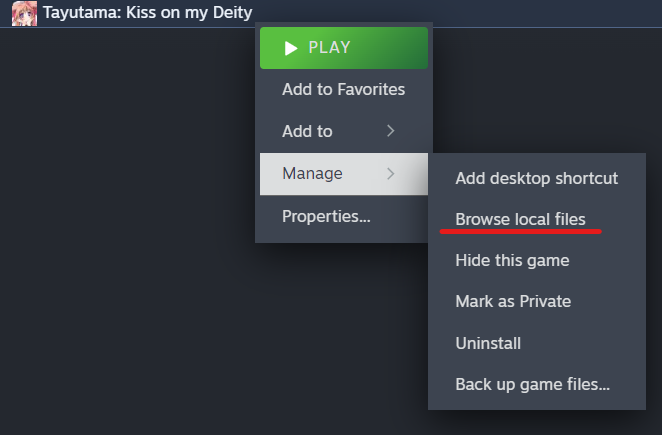Select Add to Favorites menu entry
This screenshot has width=662, height=435.
[x=344, y=90]
